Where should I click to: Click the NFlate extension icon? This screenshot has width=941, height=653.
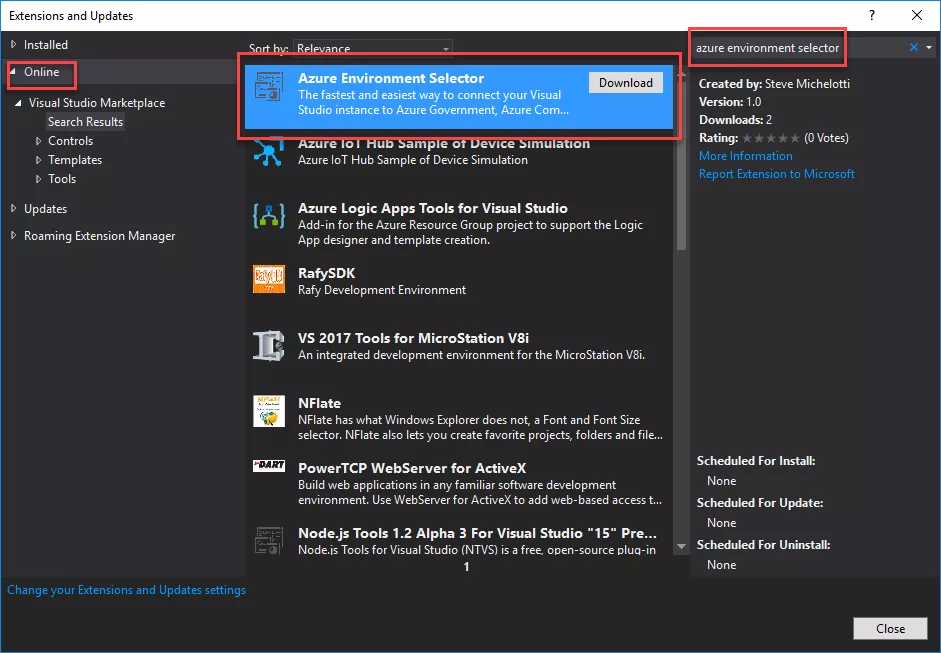[268, 411]
